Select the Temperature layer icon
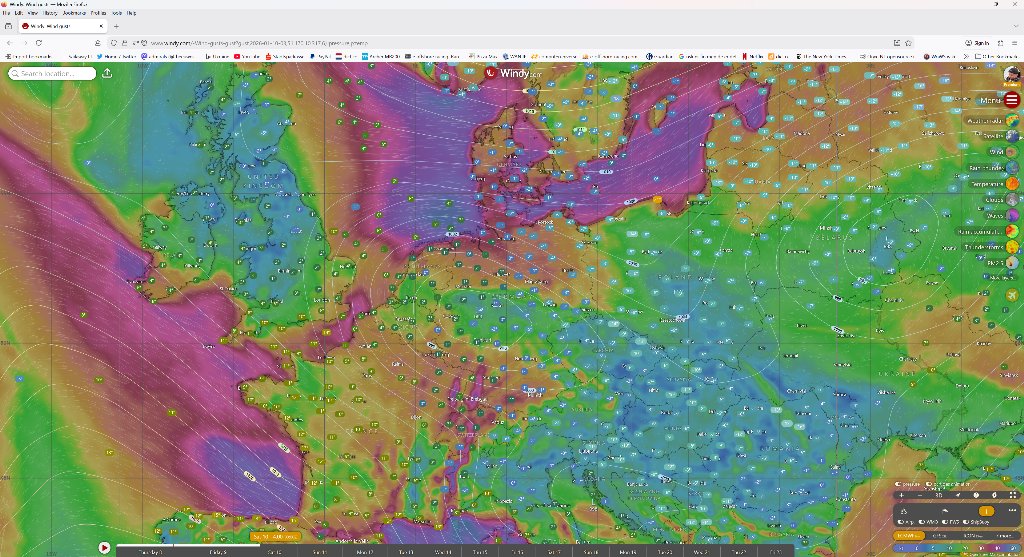 1011,183
